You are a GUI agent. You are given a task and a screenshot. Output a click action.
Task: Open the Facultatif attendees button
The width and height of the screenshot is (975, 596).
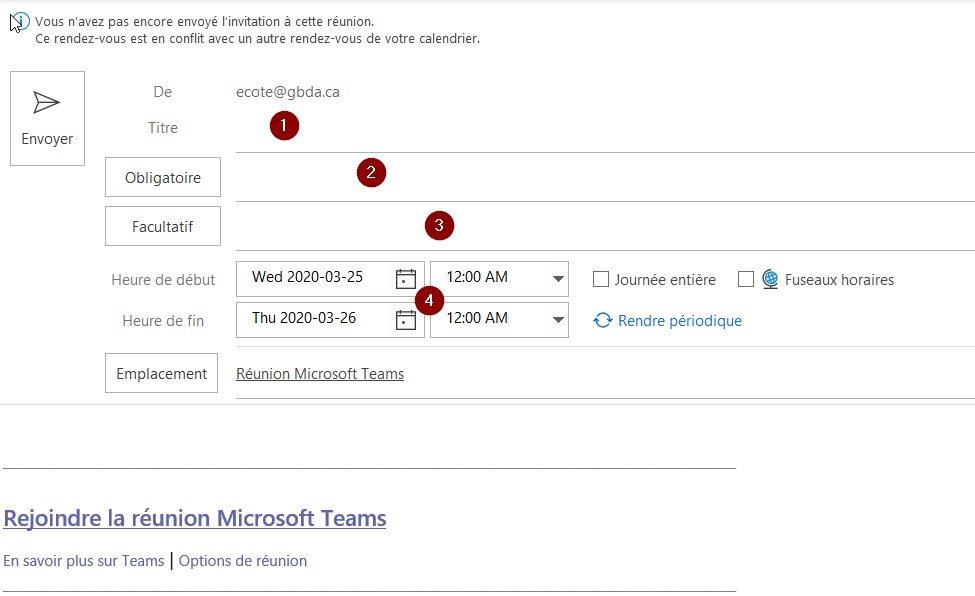[163, 226]
